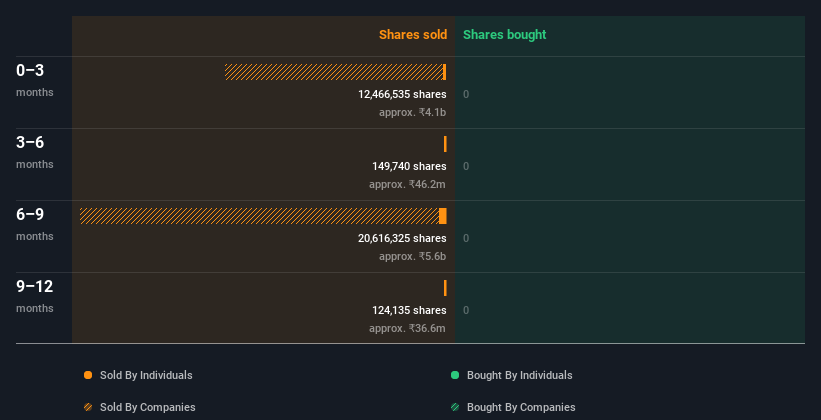Screen dimensions: 821x420
Task: Click the 'Bought By Individuals' legend label
Action: tap(519, 375)
